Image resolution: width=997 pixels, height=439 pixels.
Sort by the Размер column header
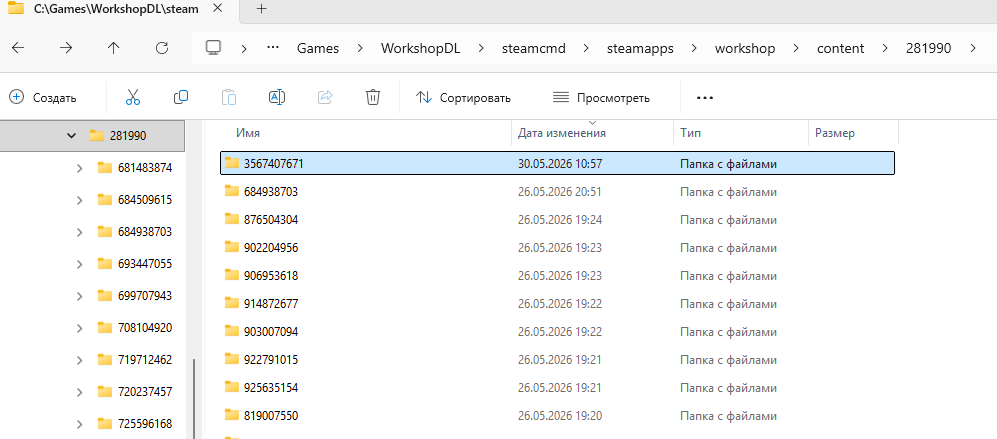click(835, 133)
